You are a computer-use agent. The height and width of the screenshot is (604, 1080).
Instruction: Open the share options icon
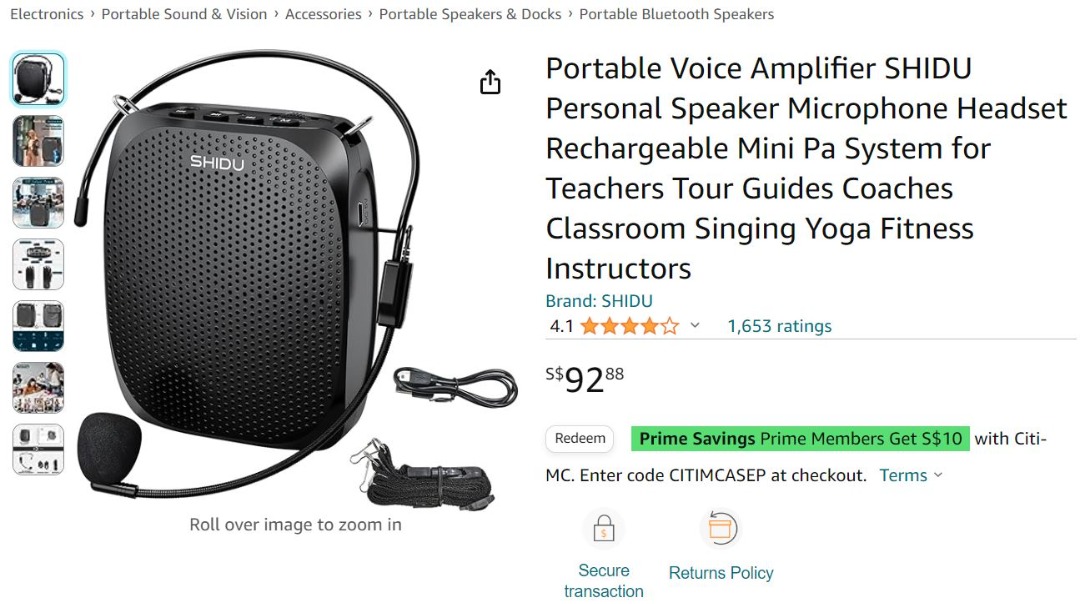(490, 82)
